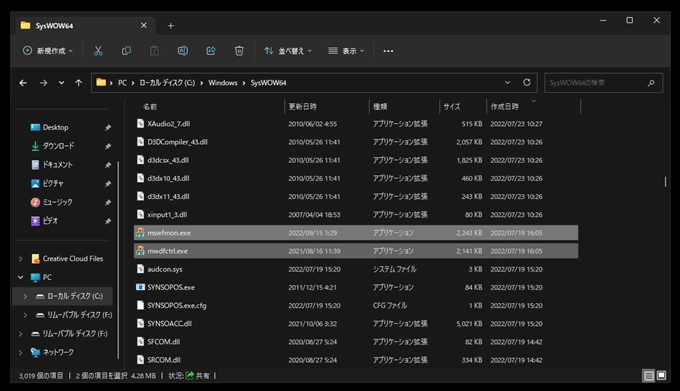Click the Delete trash icon

pos(239,51)
